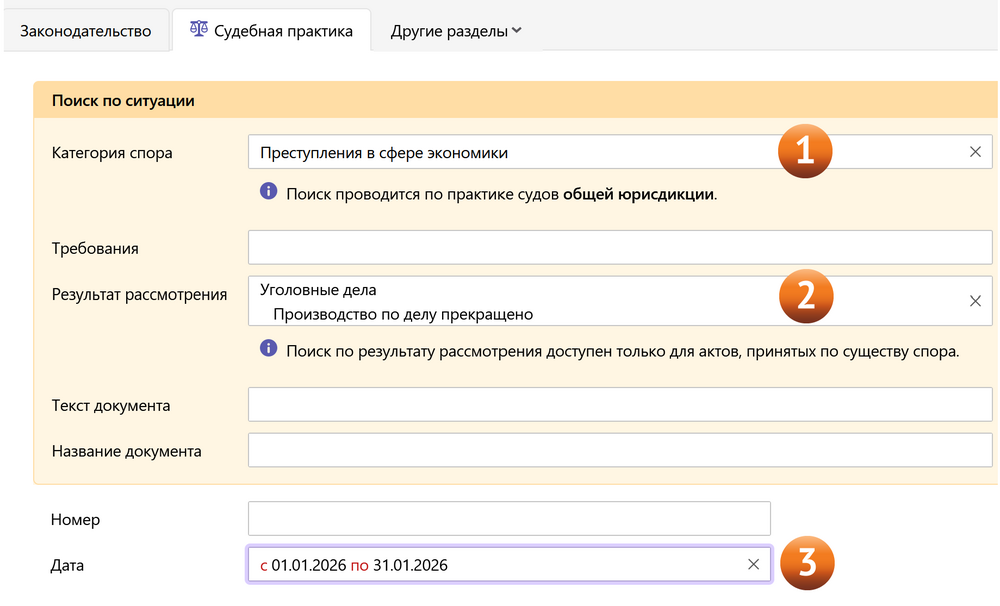Clear the Результат рассмотрения selection

[975, 301]
